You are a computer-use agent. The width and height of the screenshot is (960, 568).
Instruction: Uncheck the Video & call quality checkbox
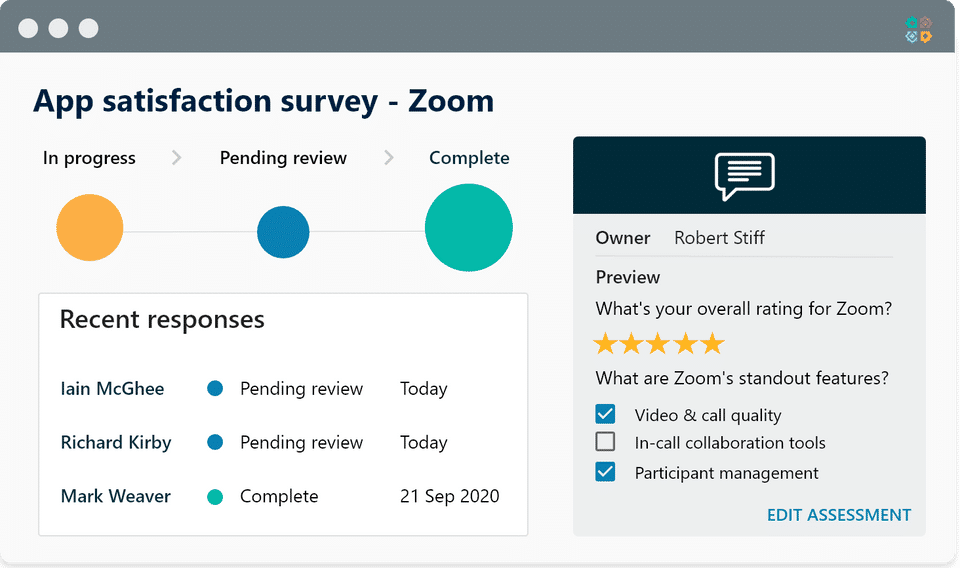[x=605, y=414]
